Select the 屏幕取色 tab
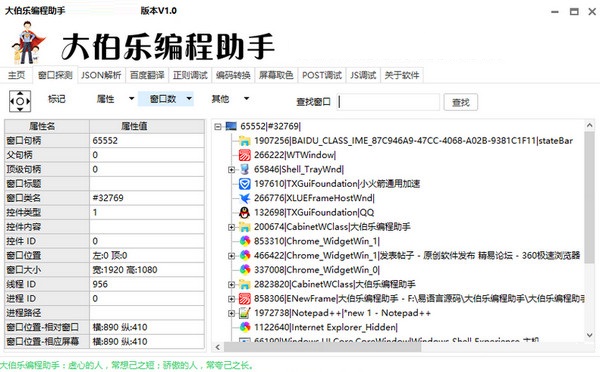 pos(276,75)
